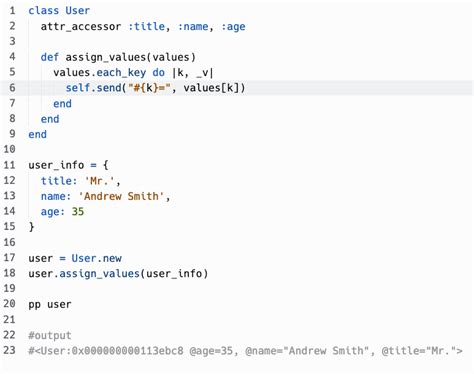Screen dimensions: 474x374
Task: Click User.new on line 17
Action: pyautogui.click(x=97, y=258)
